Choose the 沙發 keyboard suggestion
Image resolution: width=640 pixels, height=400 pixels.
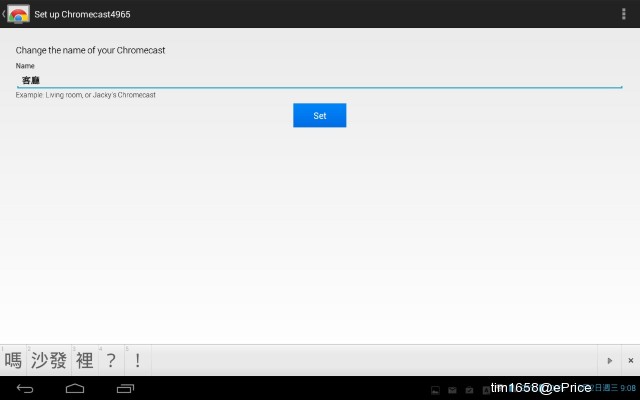pyautogui.click(x=49, y=360)
